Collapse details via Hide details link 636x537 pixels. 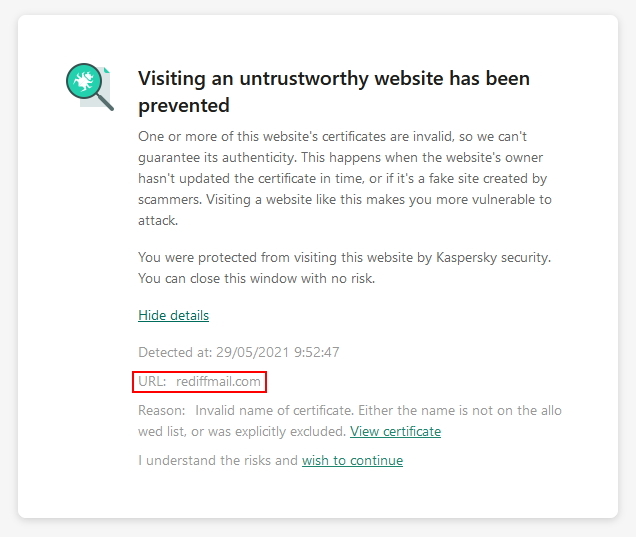coord(174,315)
